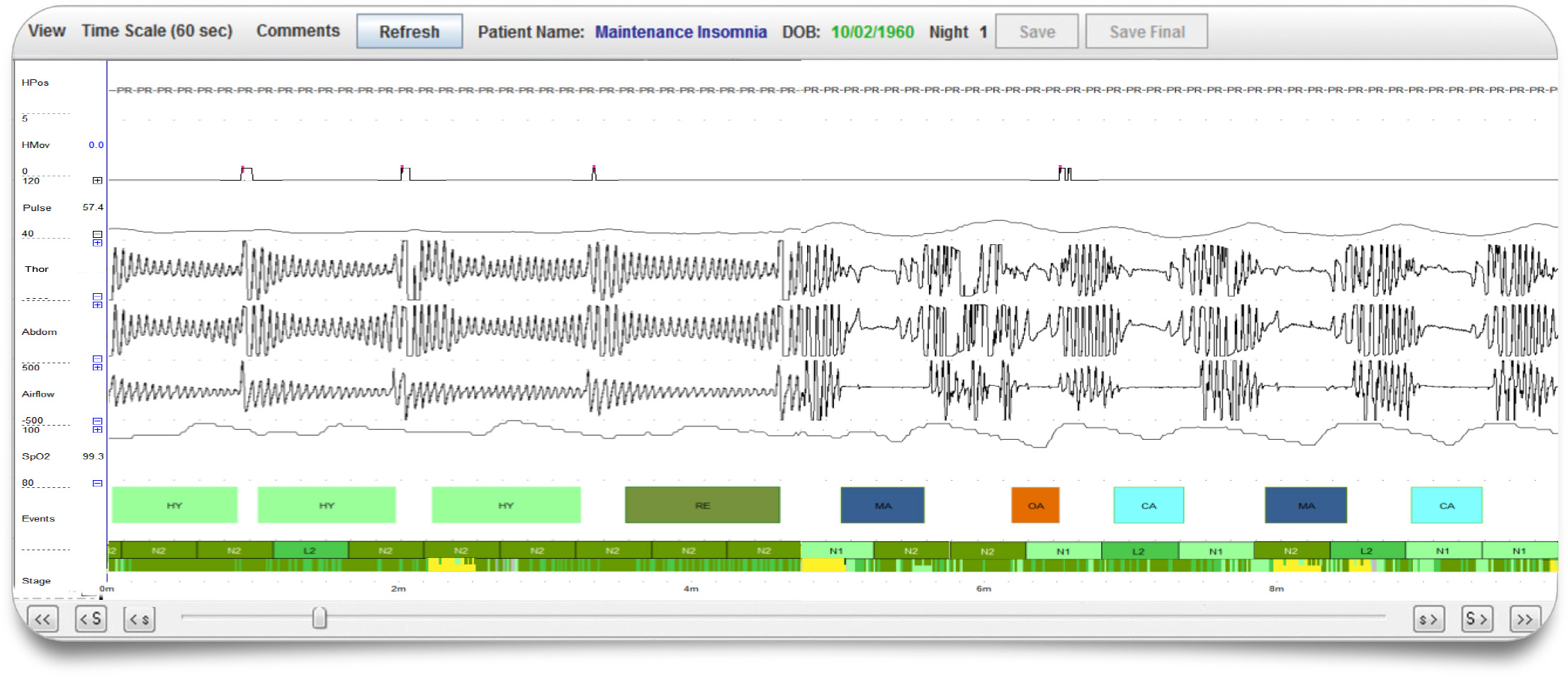Screen dimensions: 1568x677
Task: Click the Pulse channel minus zoom icon
Action: click(x=98, y=234)
